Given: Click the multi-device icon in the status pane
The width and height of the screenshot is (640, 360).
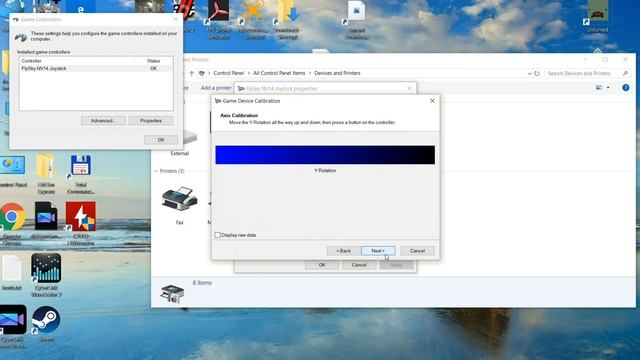Looking at the screenshot, I should coord(172,293).
